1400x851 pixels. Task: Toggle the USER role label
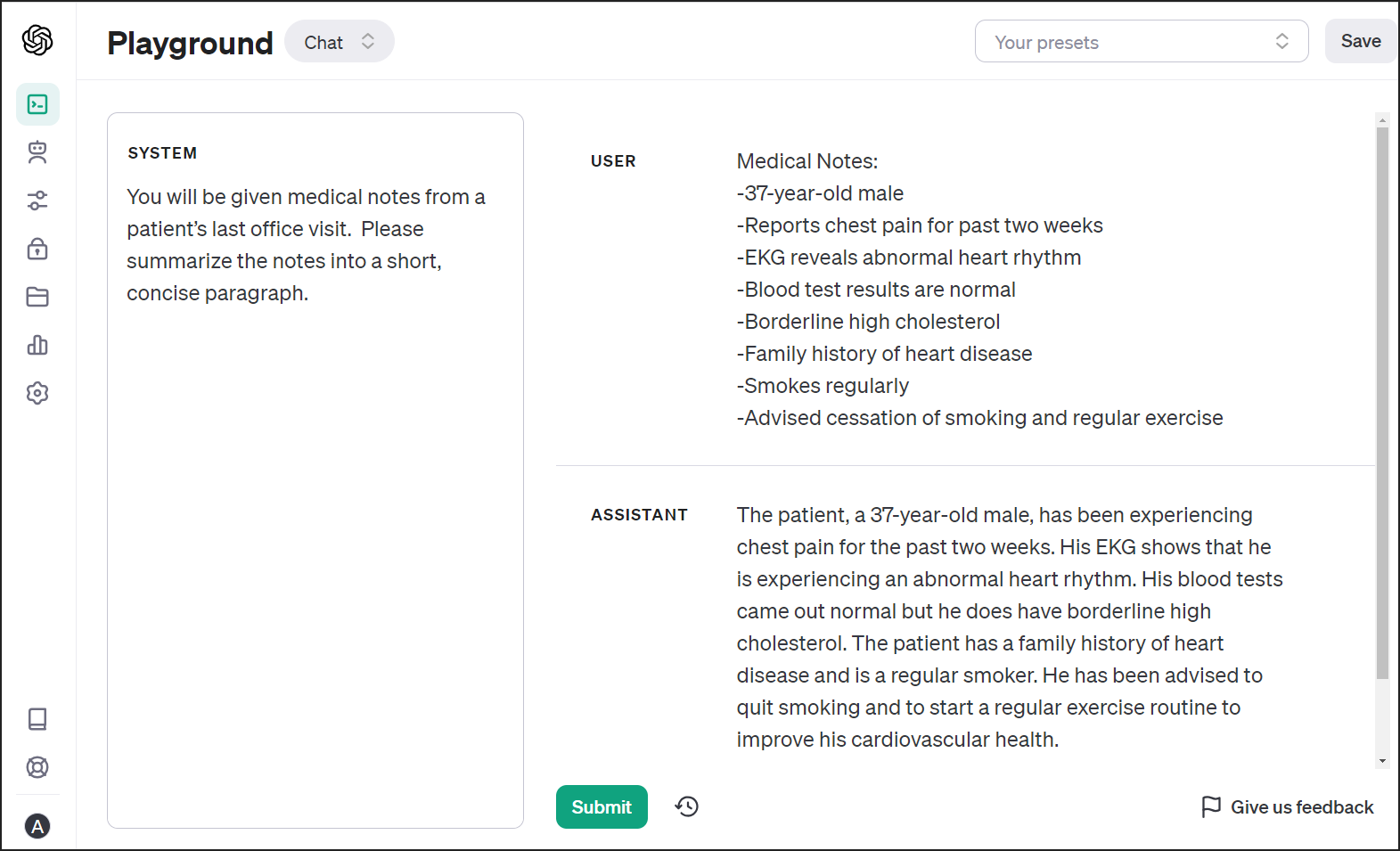613,161
